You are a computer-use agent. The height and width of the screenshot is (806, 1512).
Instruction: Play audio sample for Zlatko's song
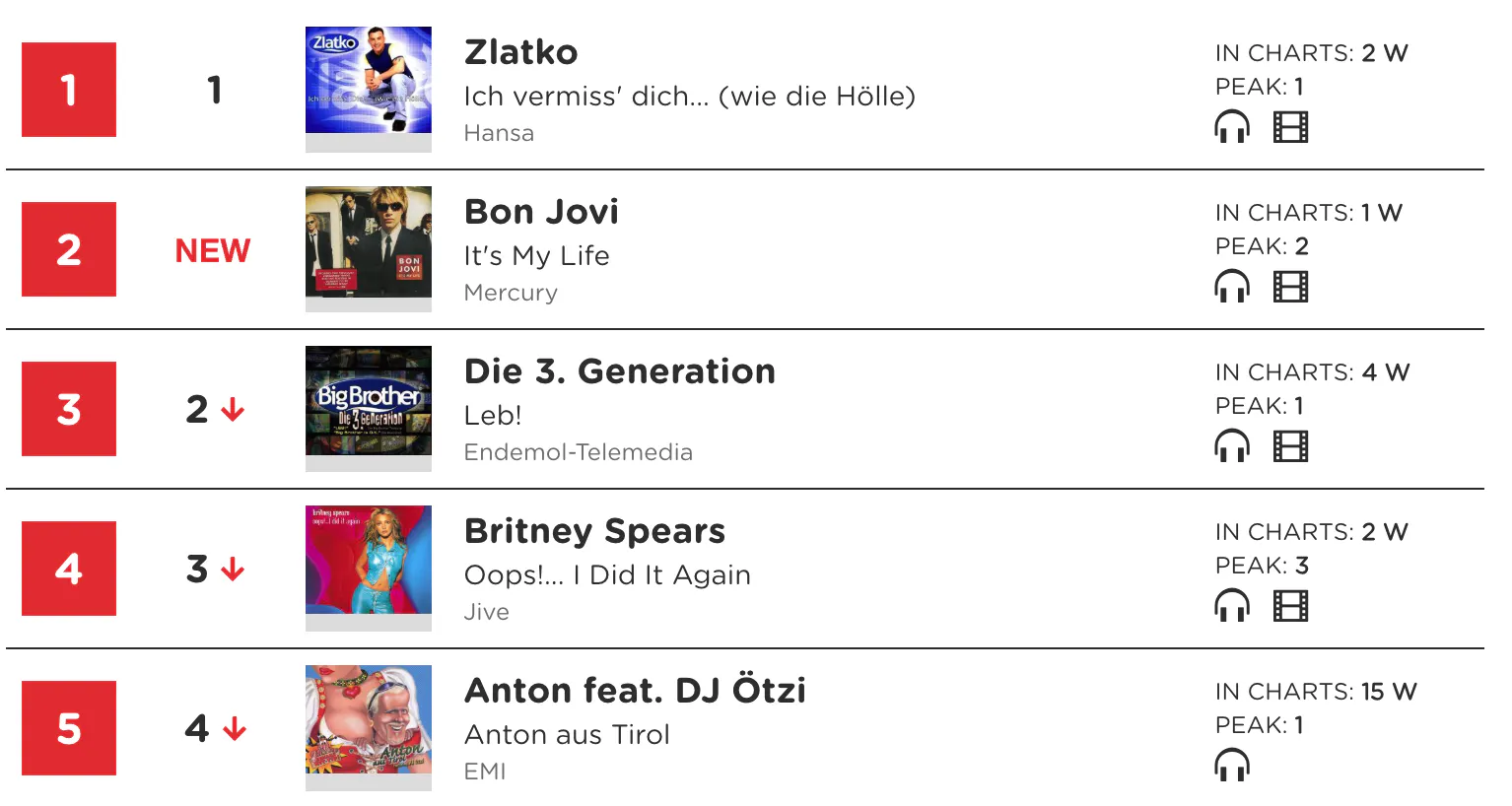[x=1232, y=127]
